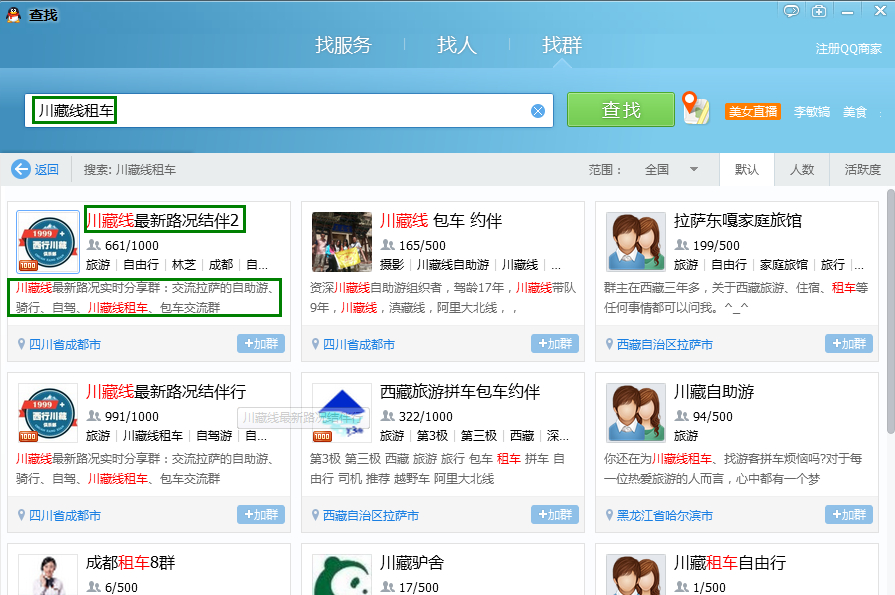Click the 川藏线 包车 约伴 group photo
The image size is (895, 595).
click(x=342, y=242)
